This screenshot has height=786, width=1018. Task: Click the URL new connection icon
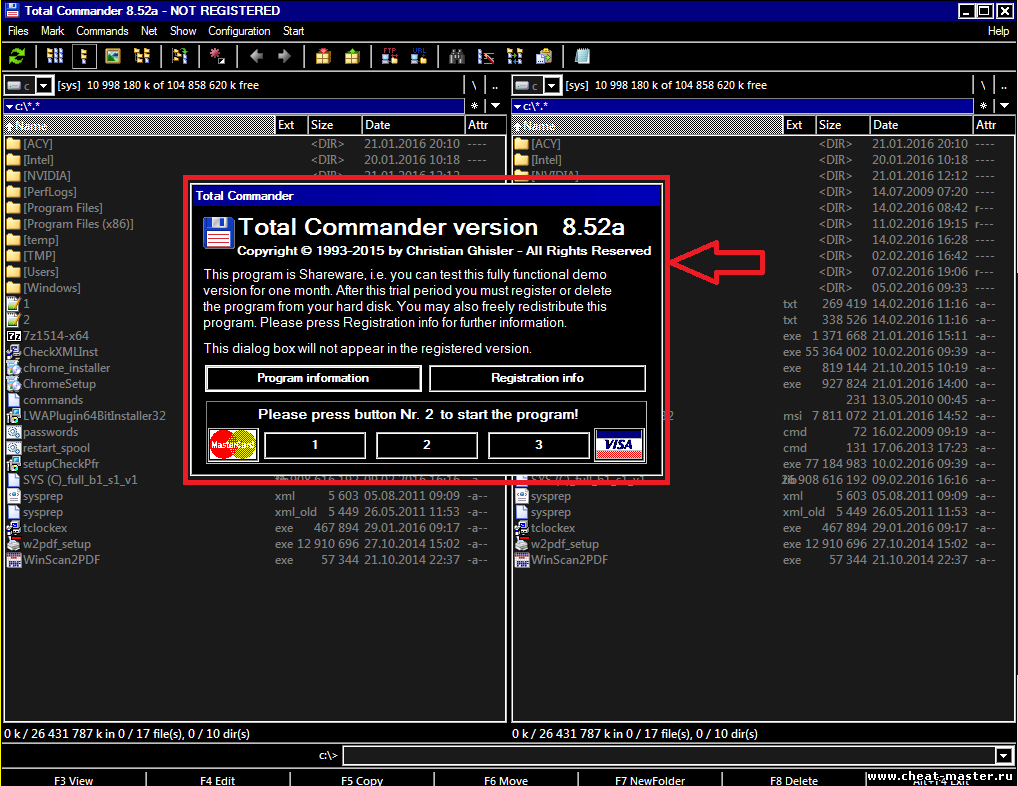418,57
